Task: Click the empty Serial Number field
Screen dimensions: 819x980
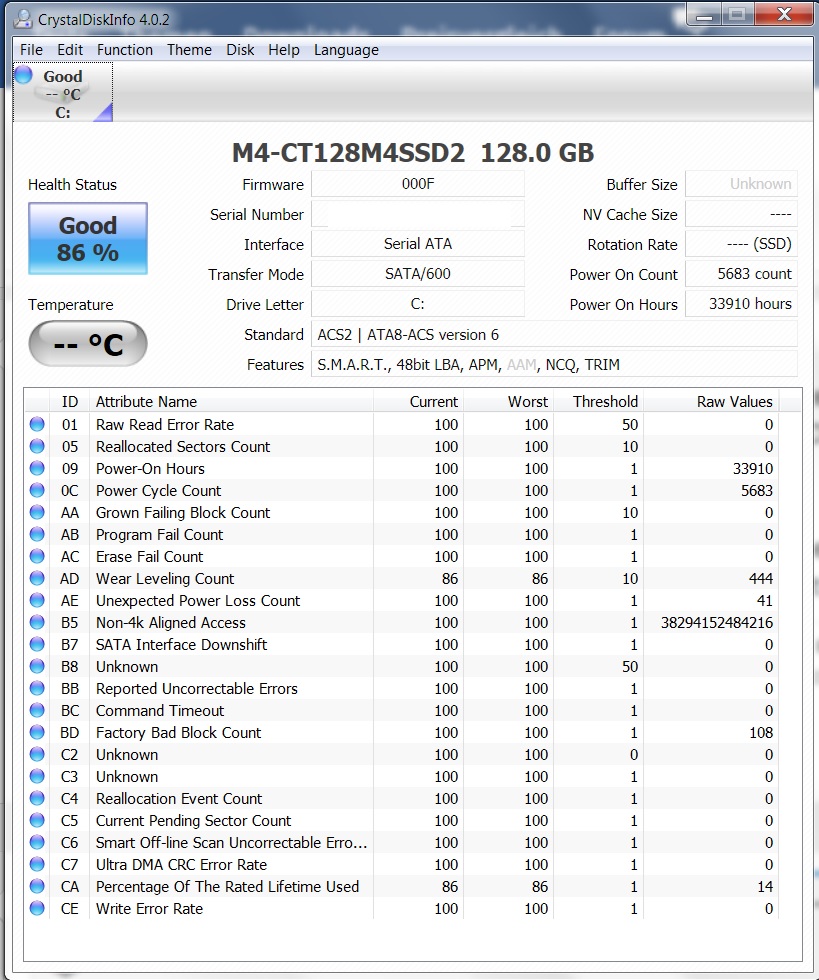Action: click(418, 214)
